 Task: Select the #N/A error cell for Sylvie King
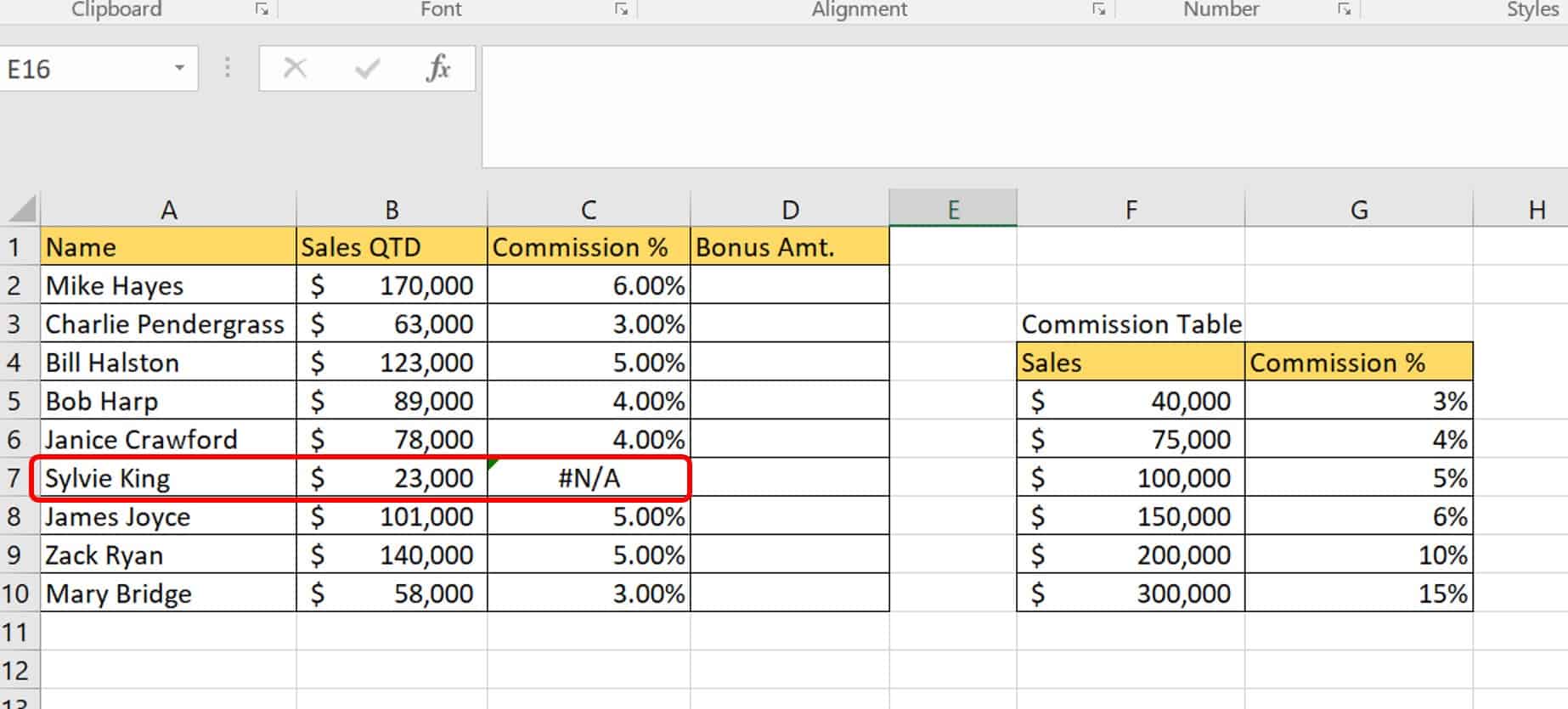pyautogui.click(x=589, y=478)
